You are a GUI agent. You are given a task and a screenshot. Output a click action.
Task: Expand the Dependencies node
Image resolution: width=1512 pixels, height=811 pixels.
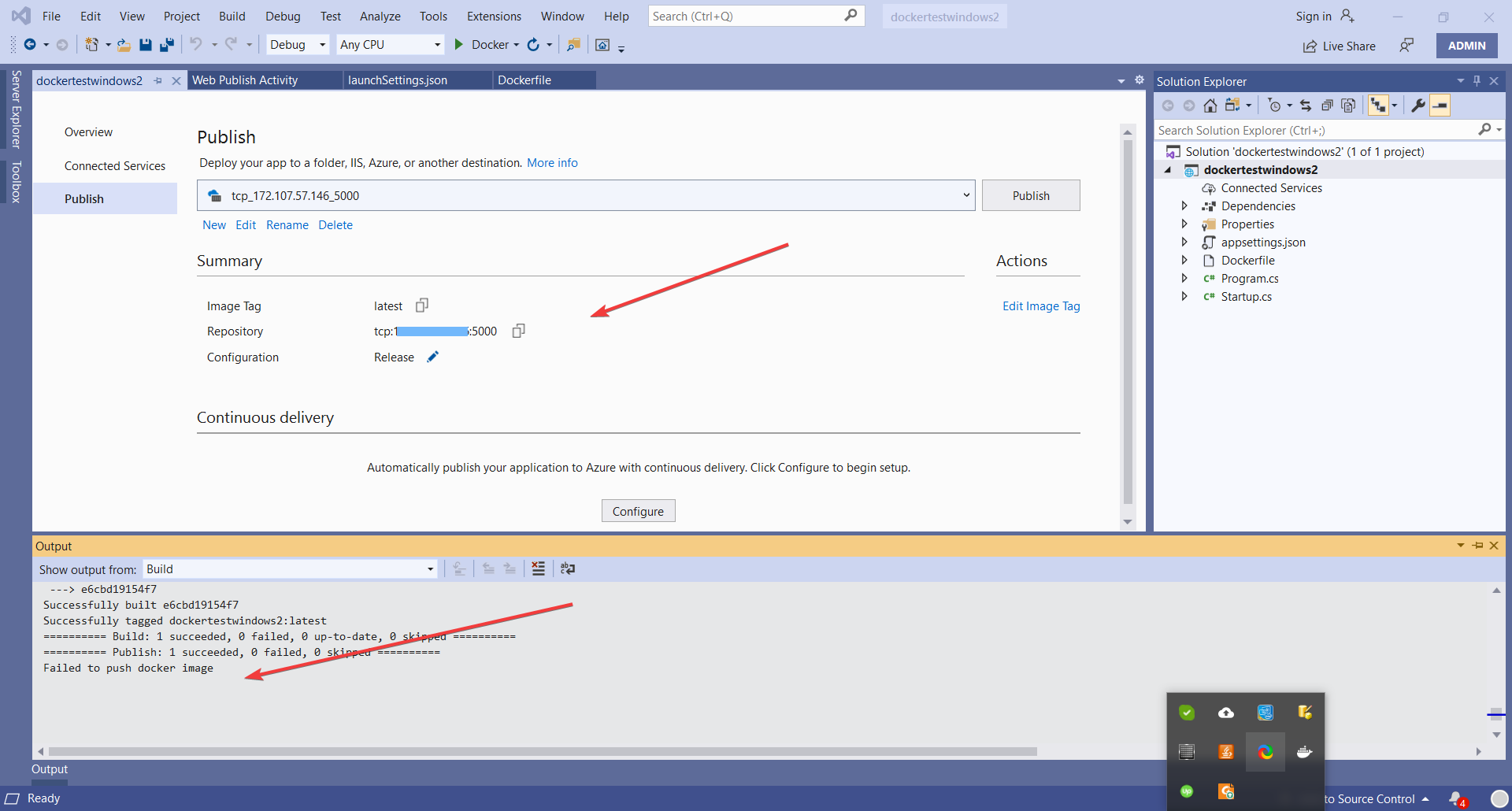(x=1184, y=206)
